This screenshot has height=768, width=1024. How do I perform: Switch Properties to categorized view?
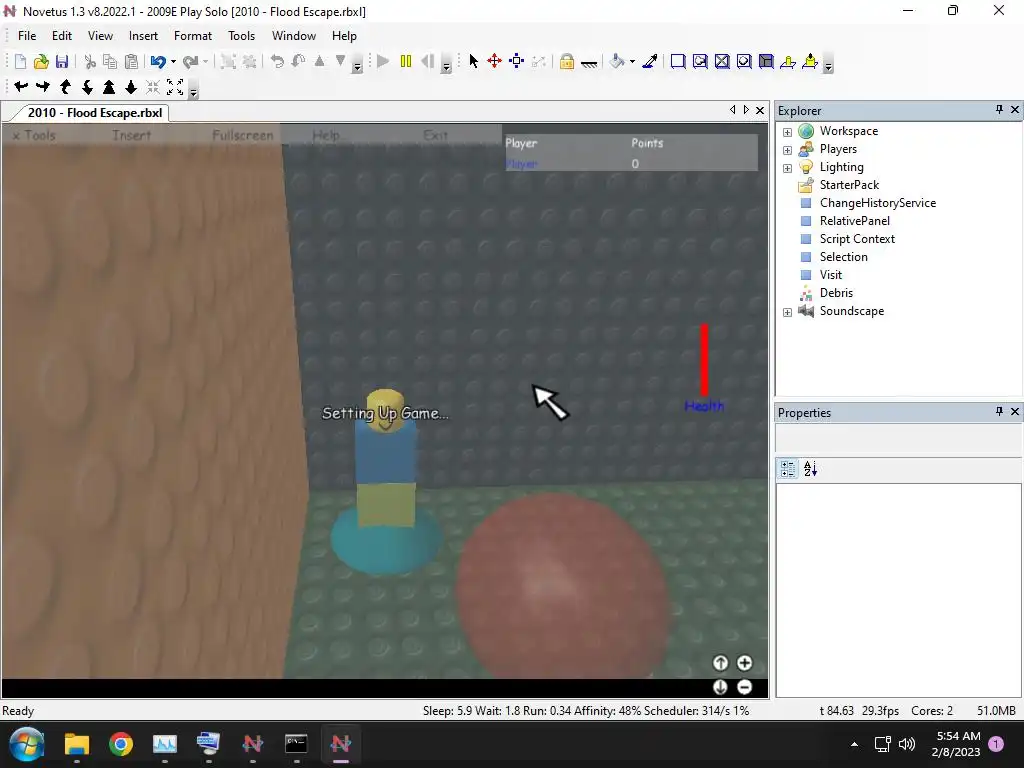(788, 469)
